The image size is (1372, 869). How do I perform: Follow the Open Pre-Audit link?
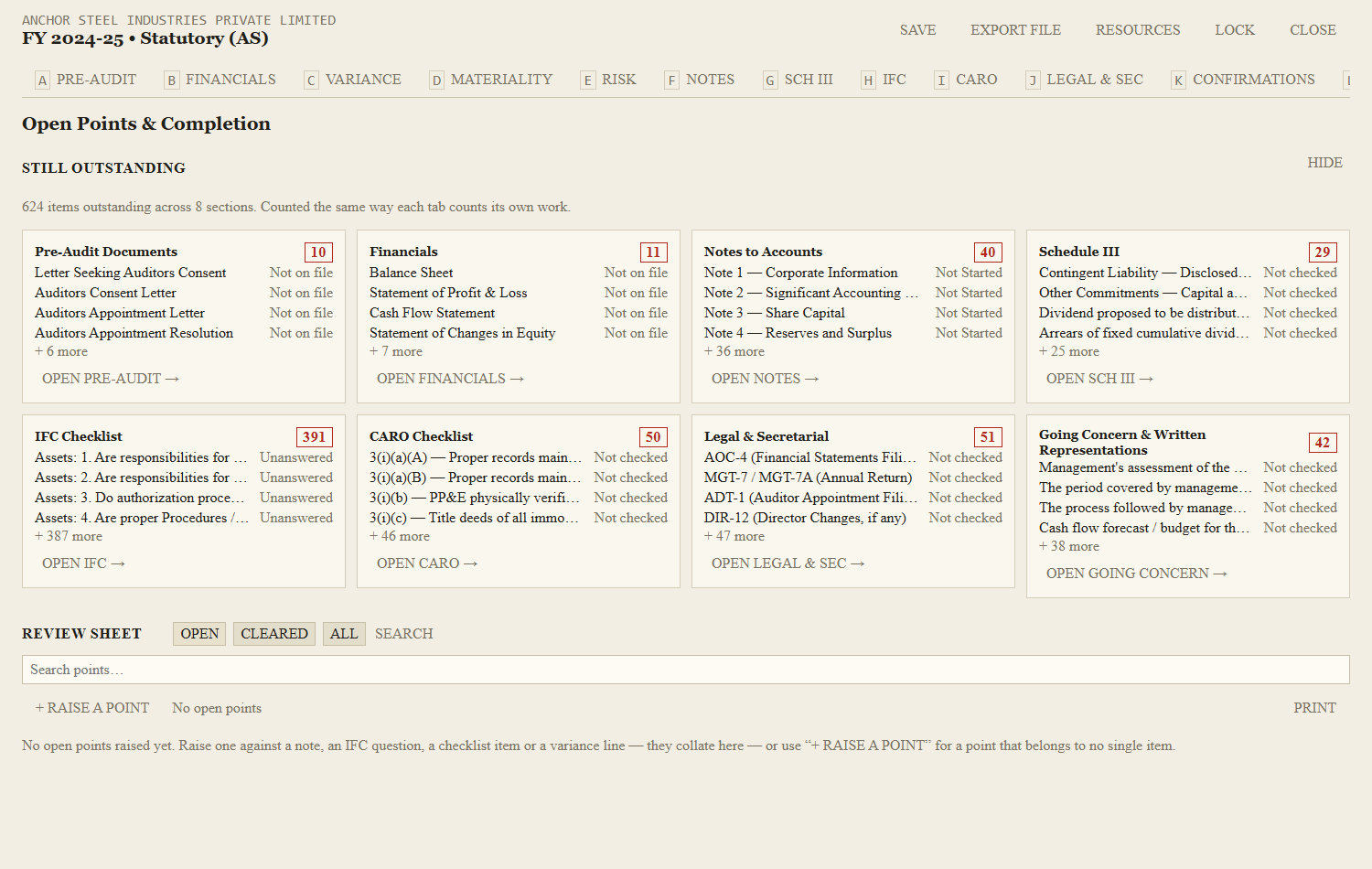[x=111, y=379]
